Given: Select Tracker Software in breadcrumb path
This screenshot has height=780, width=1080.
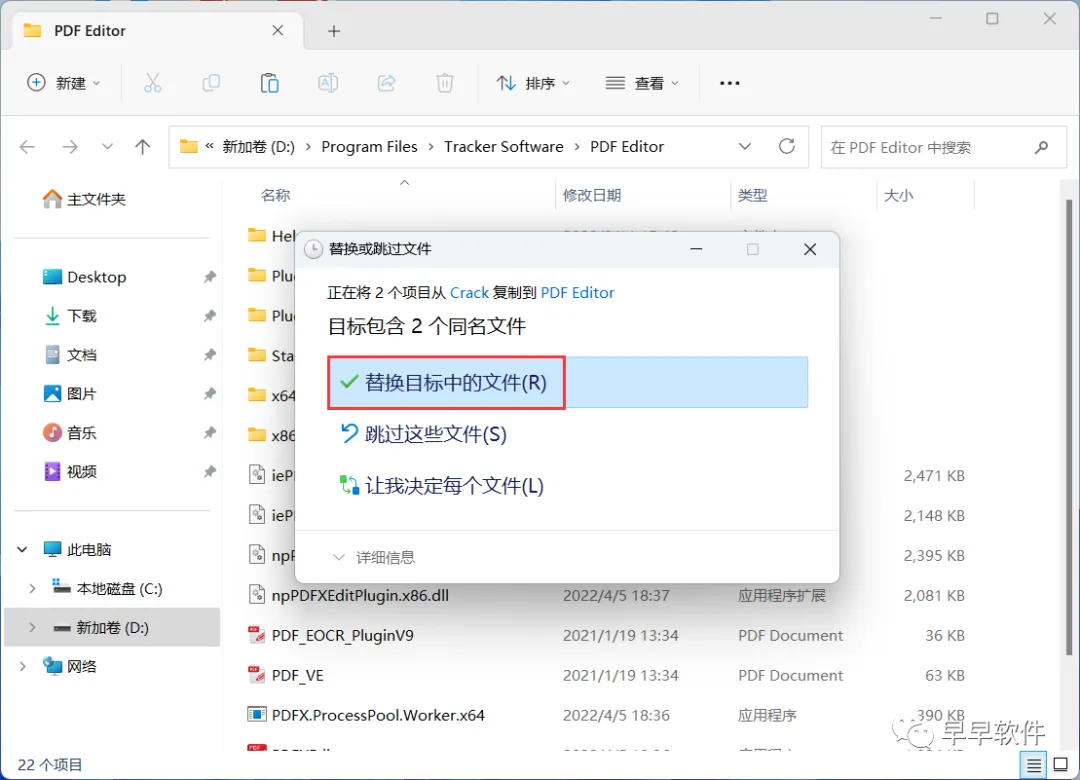Looking at the screenshot, I should (503, 147).
